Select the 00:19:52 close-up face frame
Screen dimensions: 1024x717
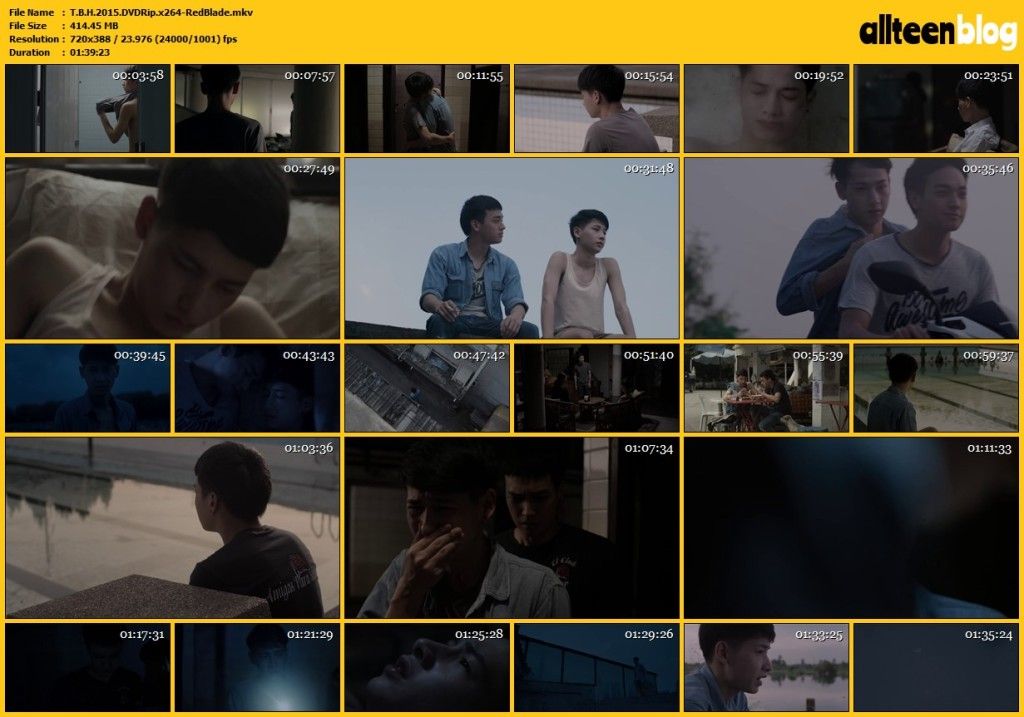click(767, 108)
